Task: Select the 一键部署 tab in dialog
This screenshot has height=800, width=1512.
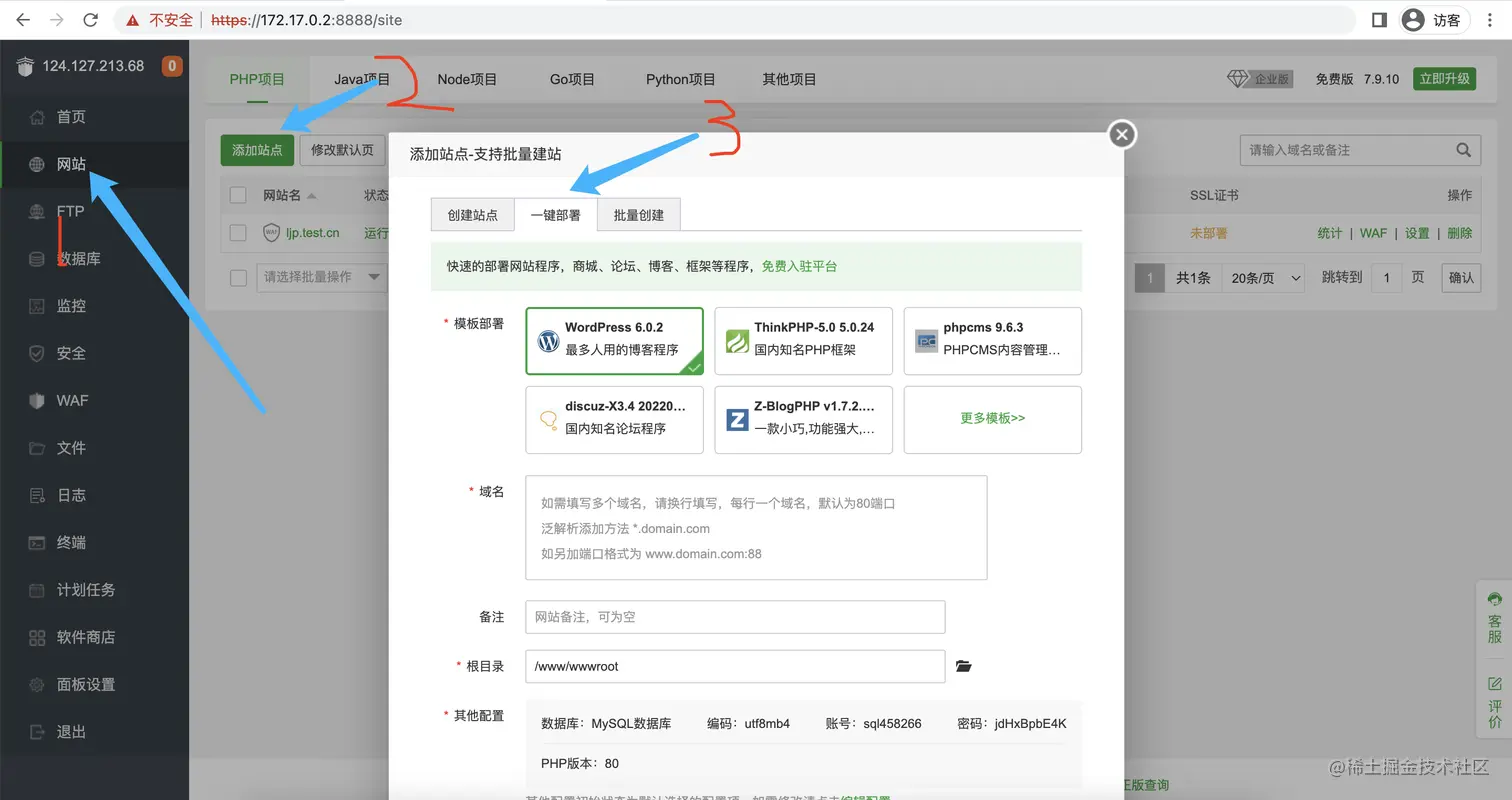Action: coord(555,215)
